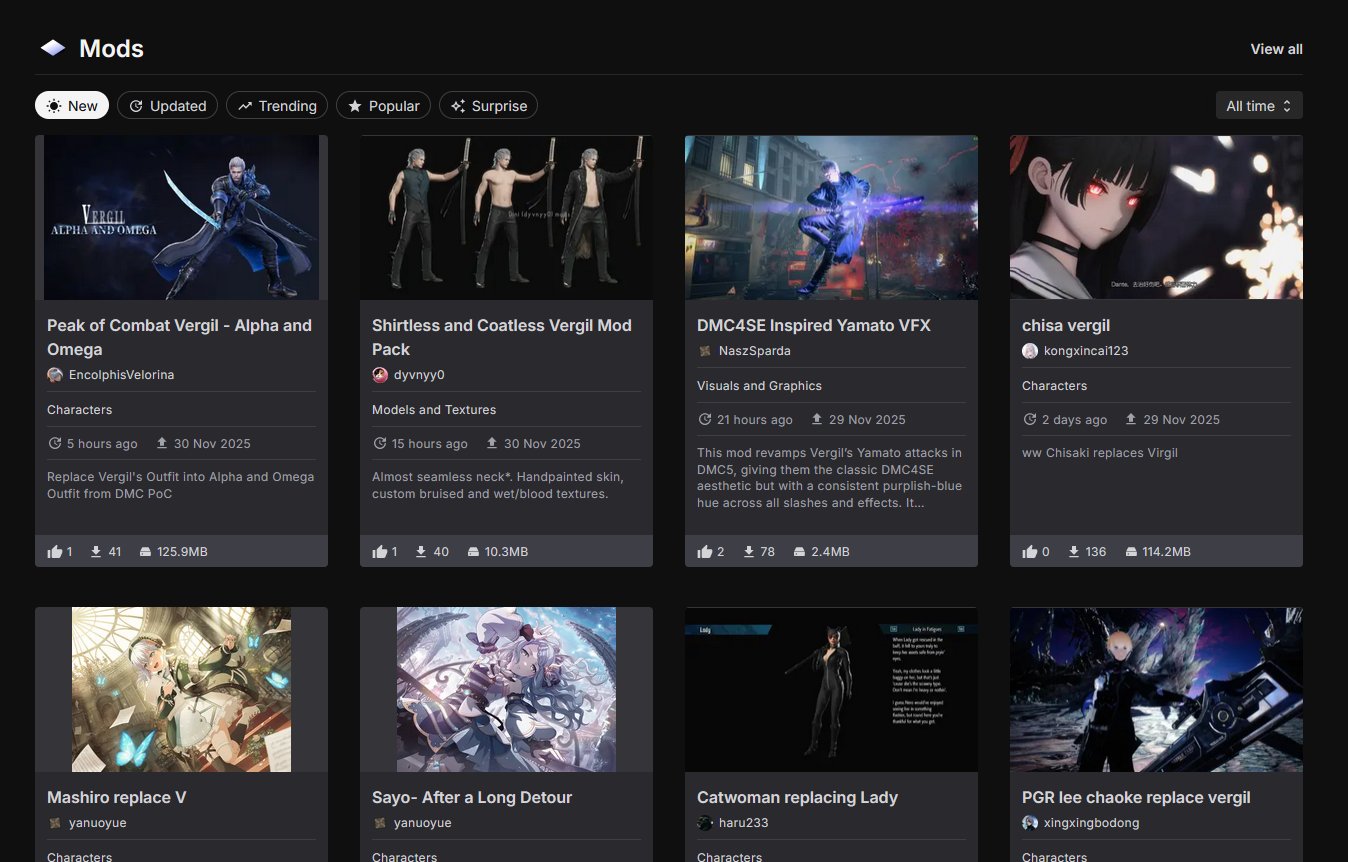Open PGR lee chaoke replace vergil thumbnail

[1156, 689]
